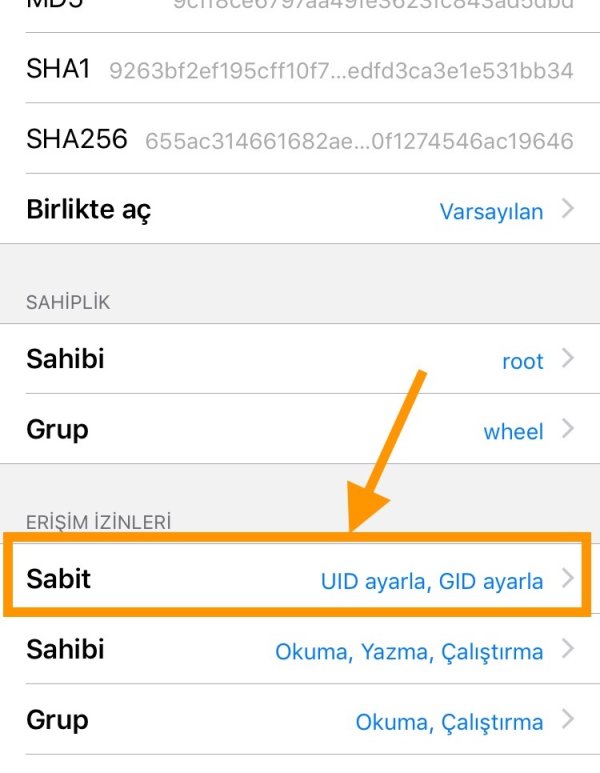Tap the partially visible MD5 hash value
Image resolution: width=600 pixels, height=773 pixels.
[x=373, y=5]
